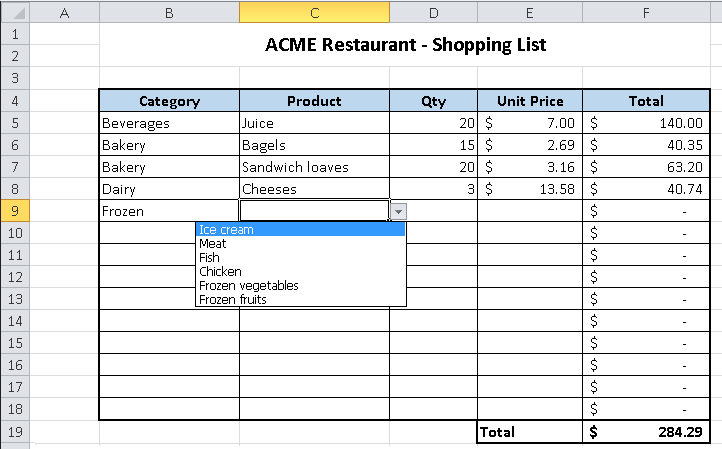Click the Total label in row 19
Viewport: 722px width, 449px height.
point(530,432)
